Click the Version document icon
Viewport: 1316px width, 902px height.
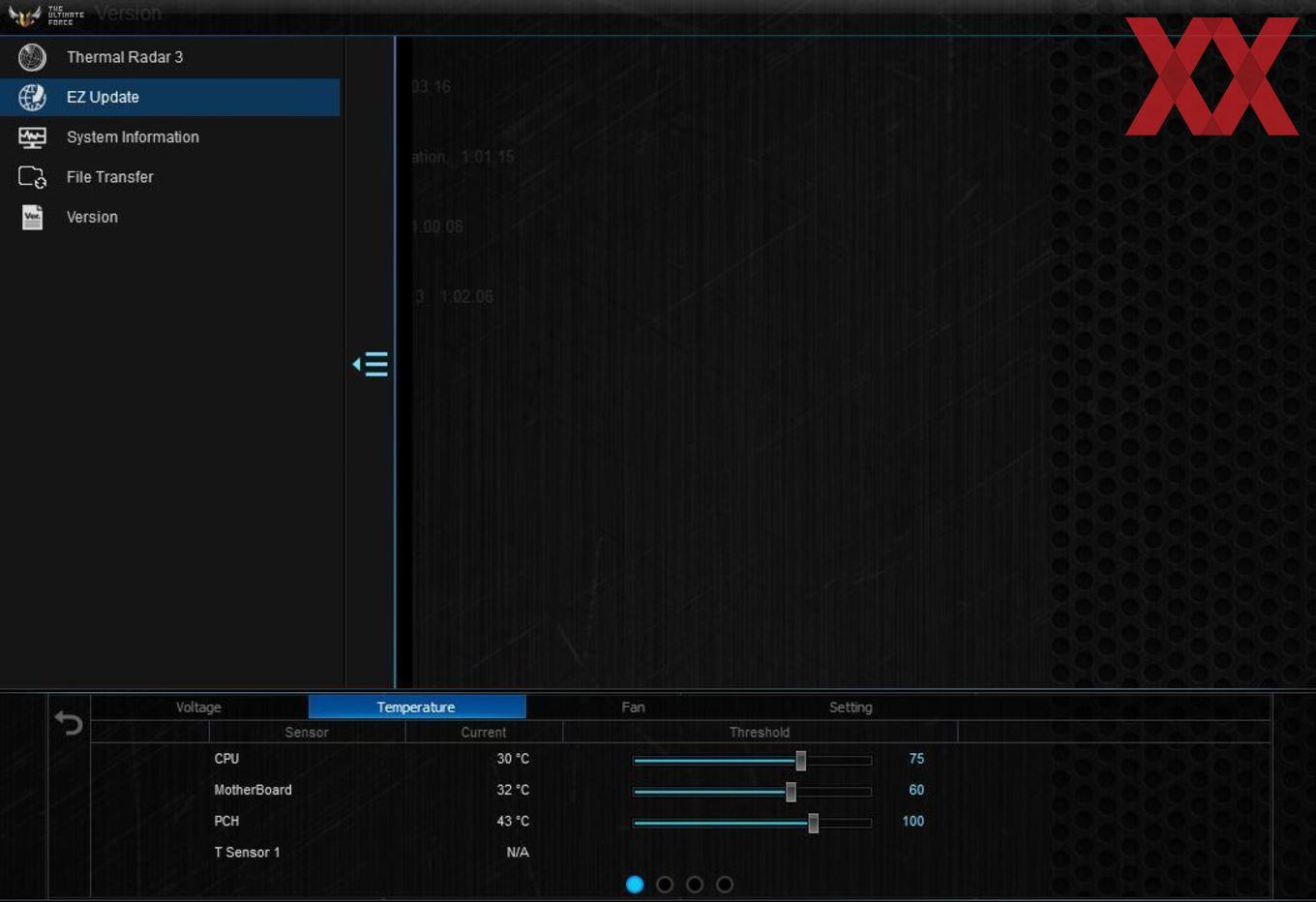[x=32, y=217]
